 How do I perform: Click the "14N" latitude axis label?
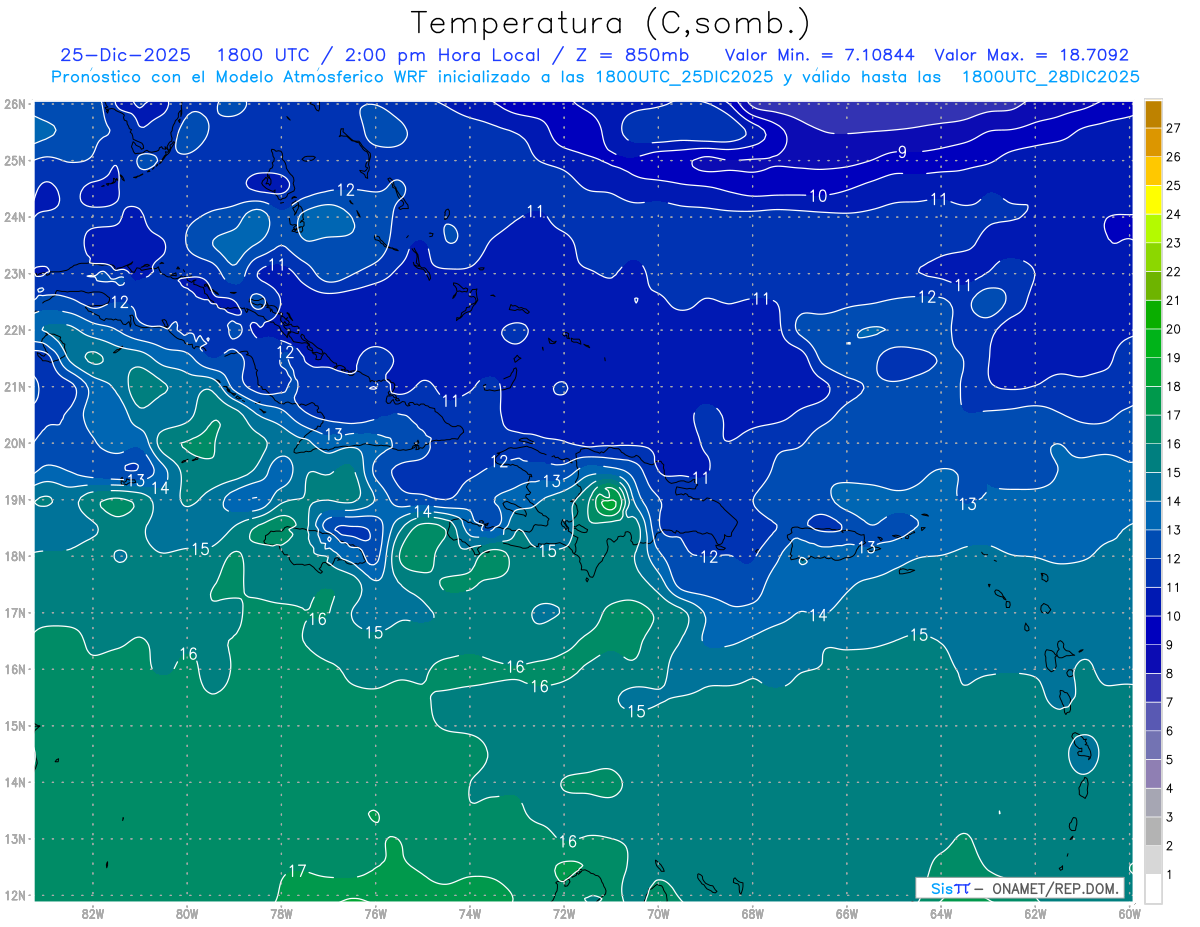coord(16,781)
